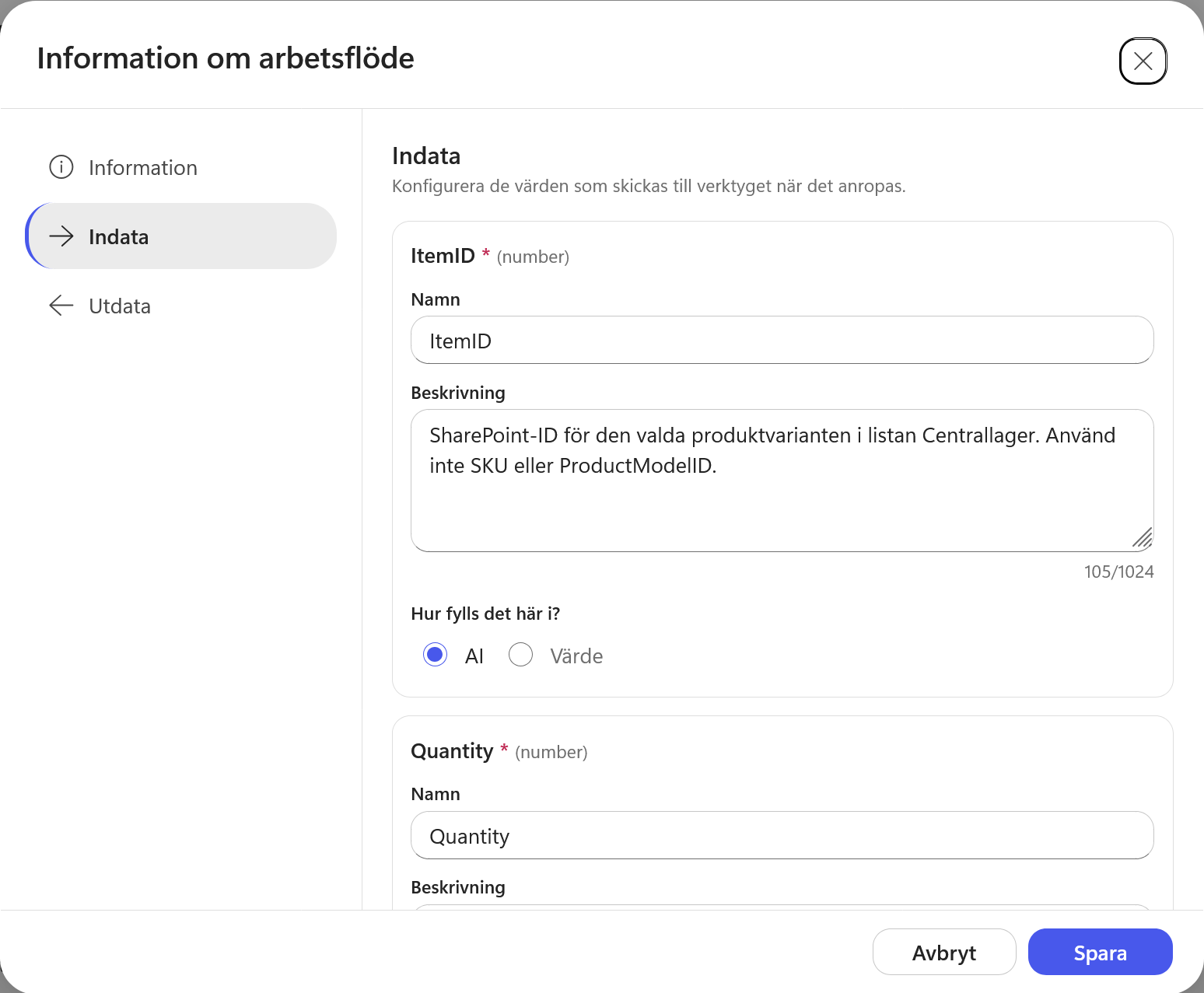Click the 105/1024 character counter
This screenshot has width=1204, height=993.
[x=1118, y=572]
